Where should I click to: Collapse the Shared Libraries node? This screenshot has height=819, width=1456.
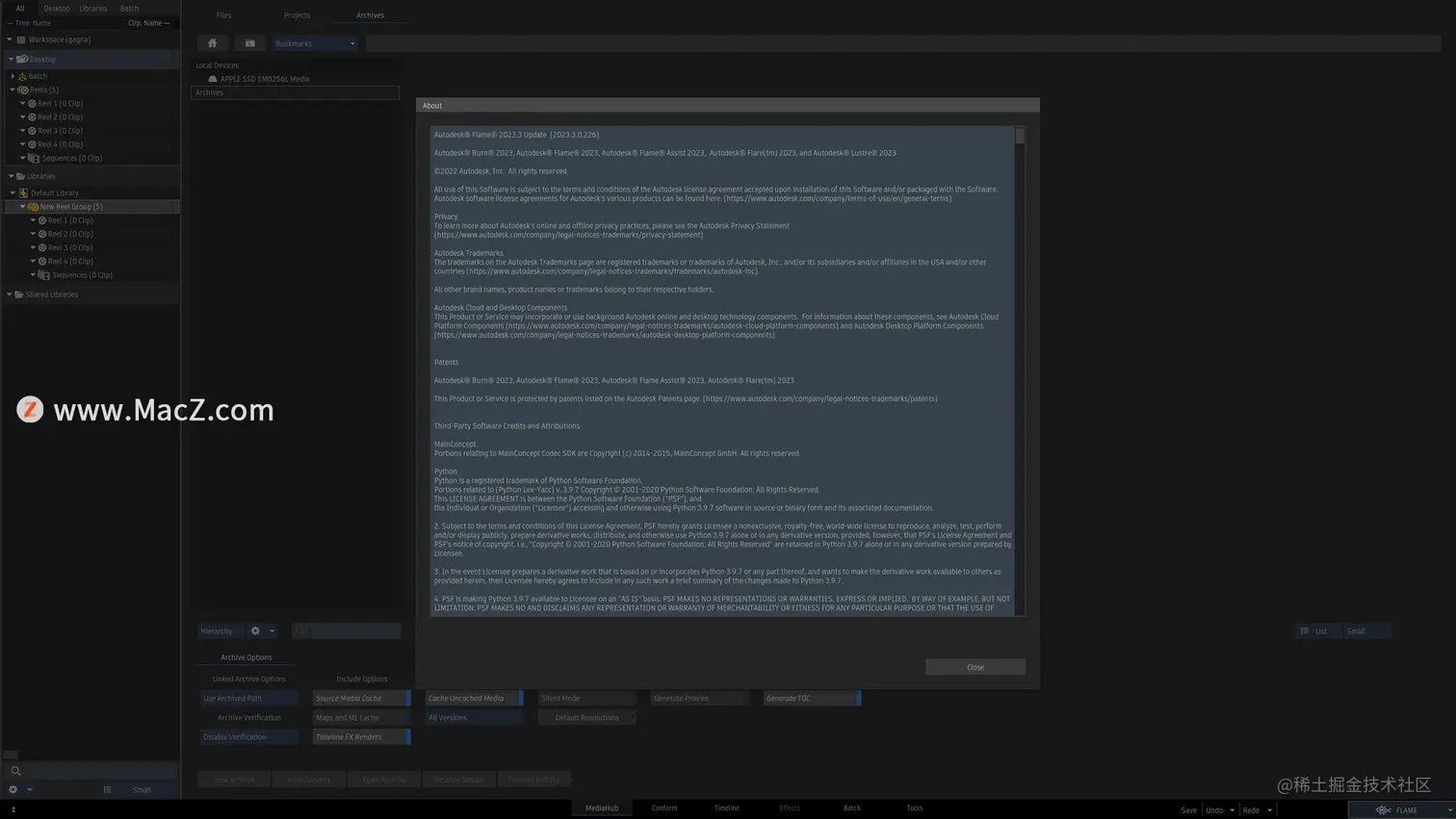(10, 294)
